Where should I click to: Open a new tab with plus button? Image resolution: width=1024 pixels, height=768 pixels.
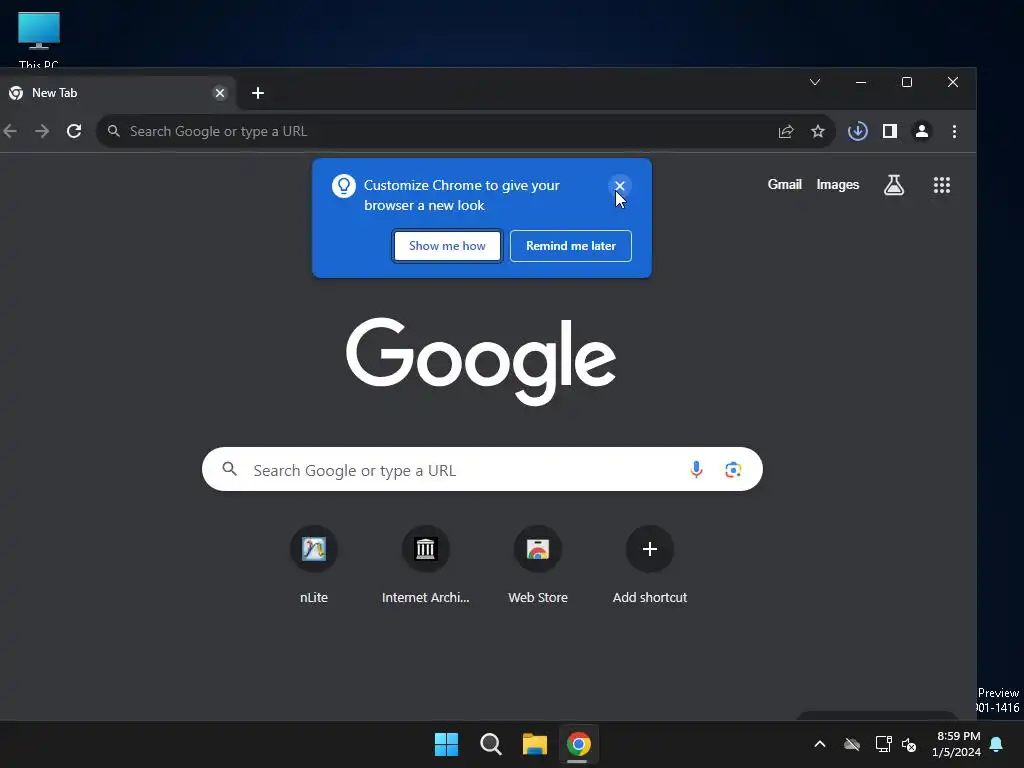point(258,93)
